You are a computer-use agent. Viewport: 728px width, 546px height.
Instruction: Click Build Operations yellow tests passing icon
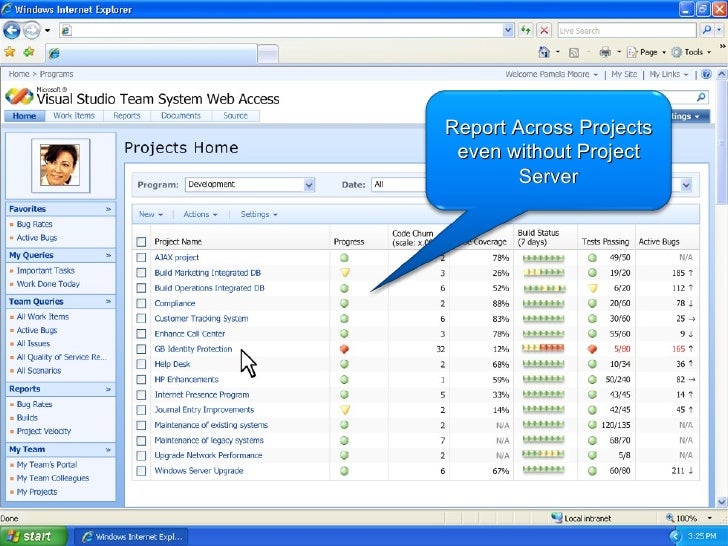pyautogui.click(x=593, y=288)
